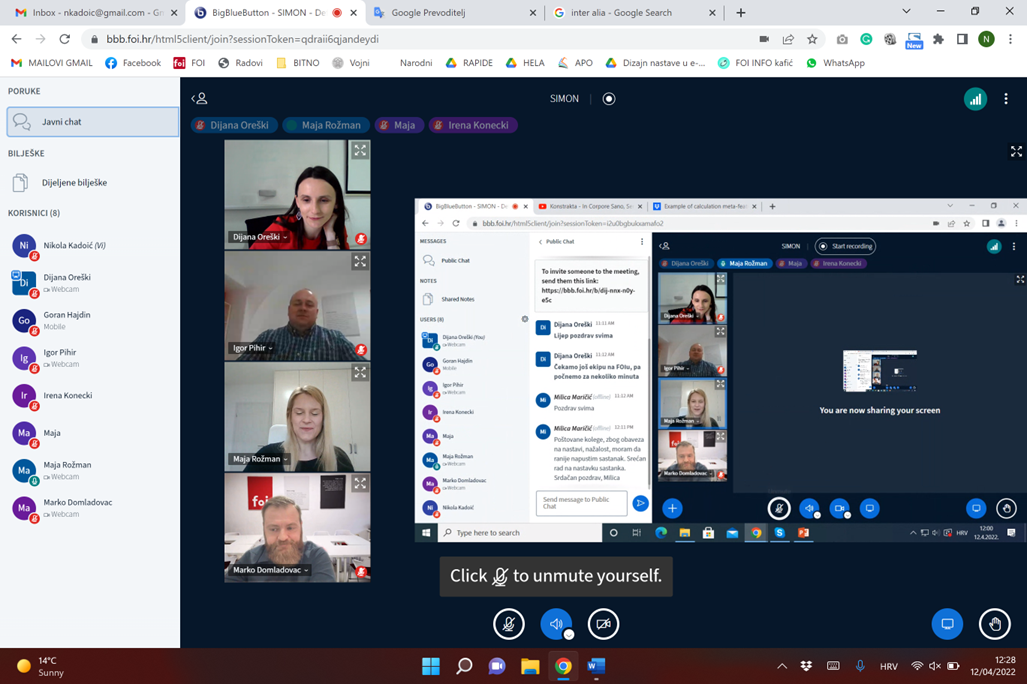This screenshot has height=684, width=1027.
Task: Open Marko Domladovac webcam name dropdown
Action: click(270, 570)
